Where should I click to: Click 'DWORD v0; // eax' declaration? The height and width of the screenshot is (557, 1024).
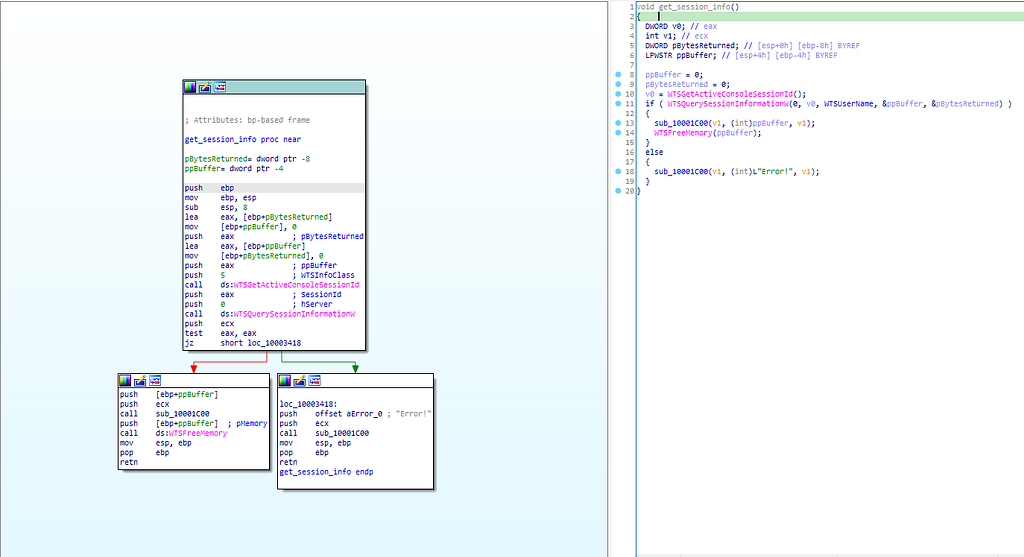[x=681, y=27]
